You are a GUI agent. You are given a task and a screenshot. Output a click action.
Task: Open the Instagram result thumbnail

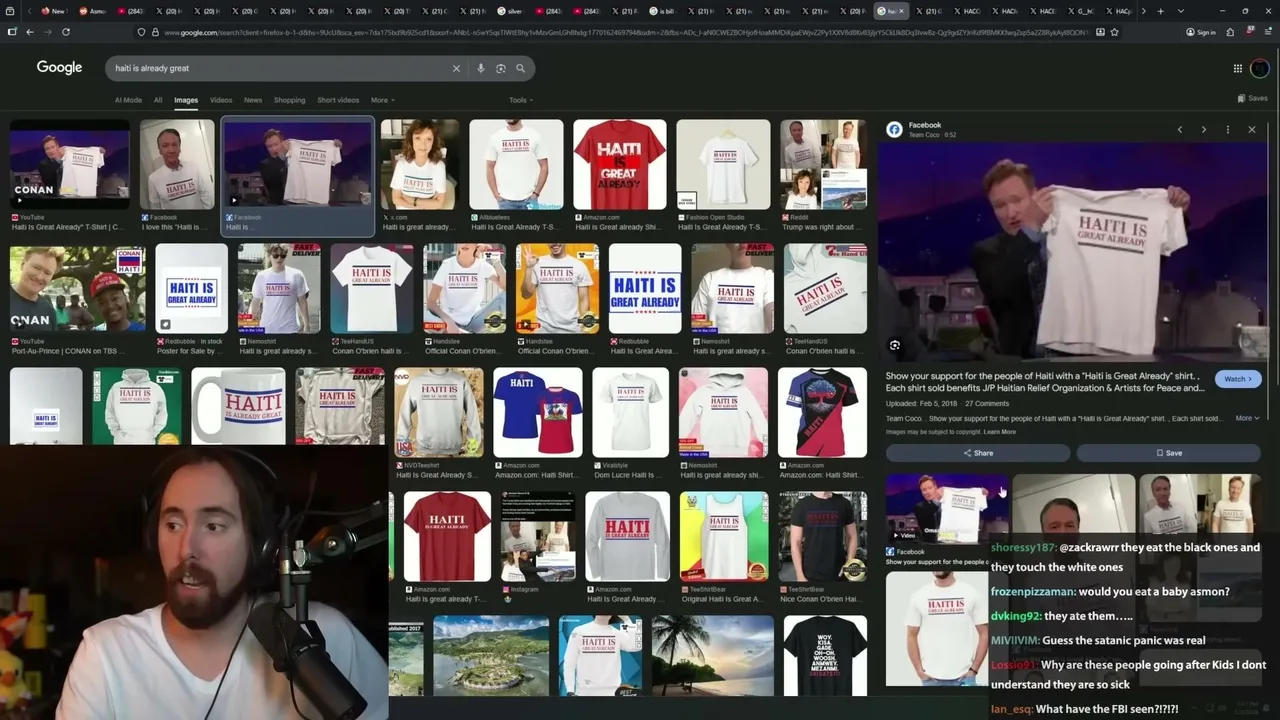click(538, 537)
